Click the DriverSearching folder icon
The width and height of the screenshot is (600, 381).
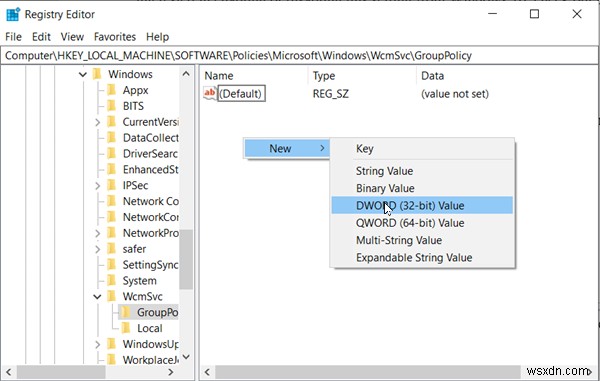(111, 153)
